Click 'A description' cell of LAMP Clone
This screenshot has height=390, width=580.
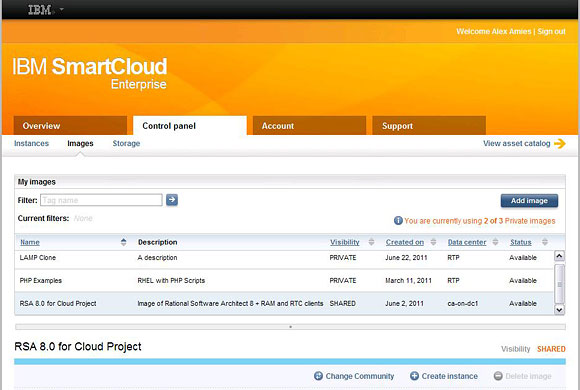157,258
